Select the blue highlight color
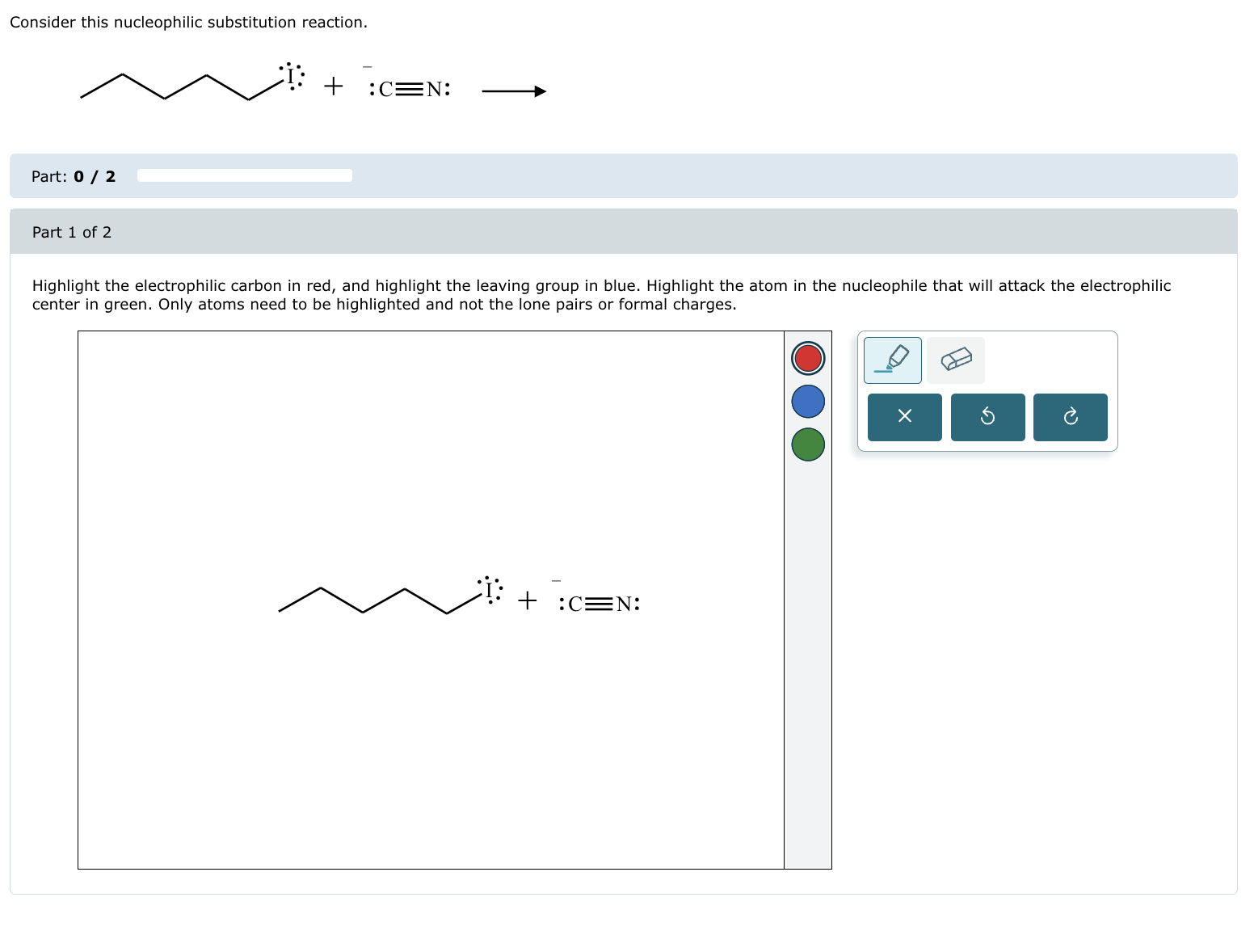The image size is (1254, 952). tap(807, 402)
